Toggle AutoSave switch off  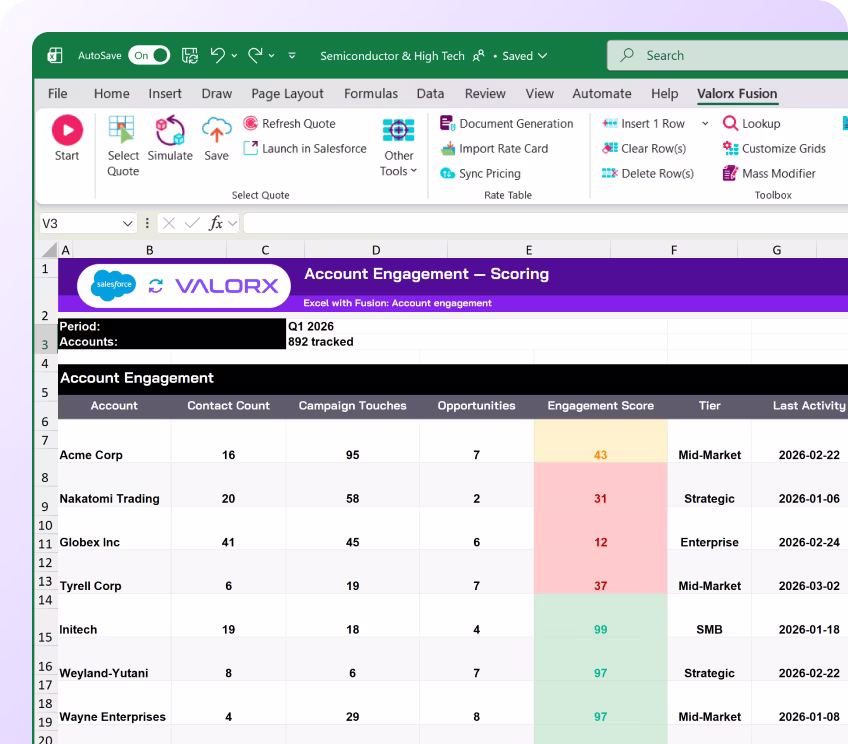click(x=149, y=56)
